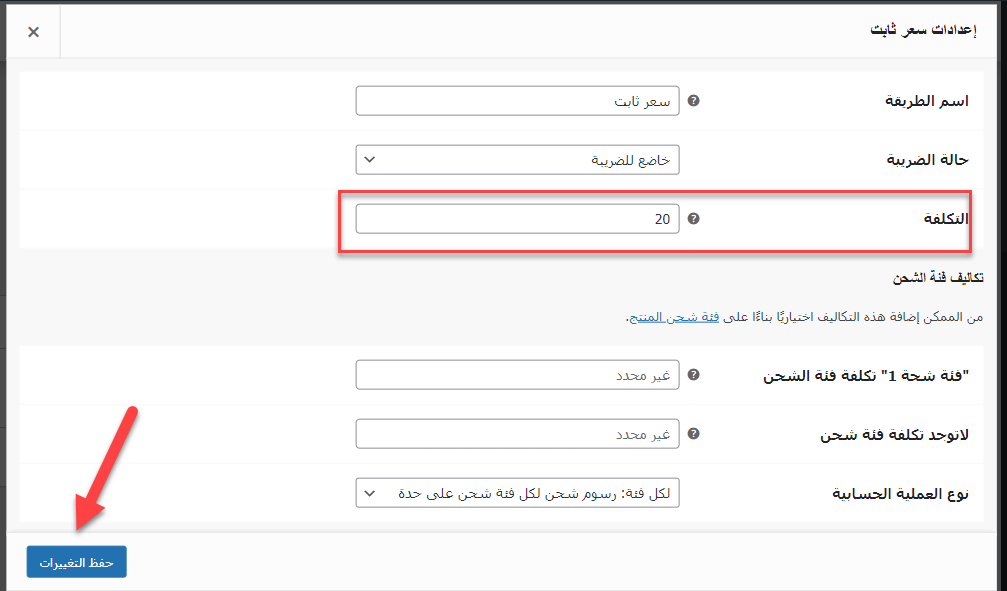The image size is (1007, 591).
Task: Click the اسم الطريقة label
Action: [x=927, y=101]
